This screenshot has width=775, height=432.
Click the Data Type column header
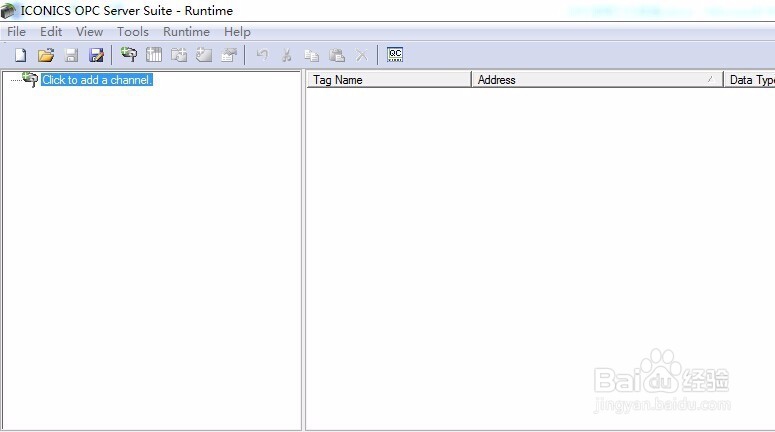coord(749,80)
